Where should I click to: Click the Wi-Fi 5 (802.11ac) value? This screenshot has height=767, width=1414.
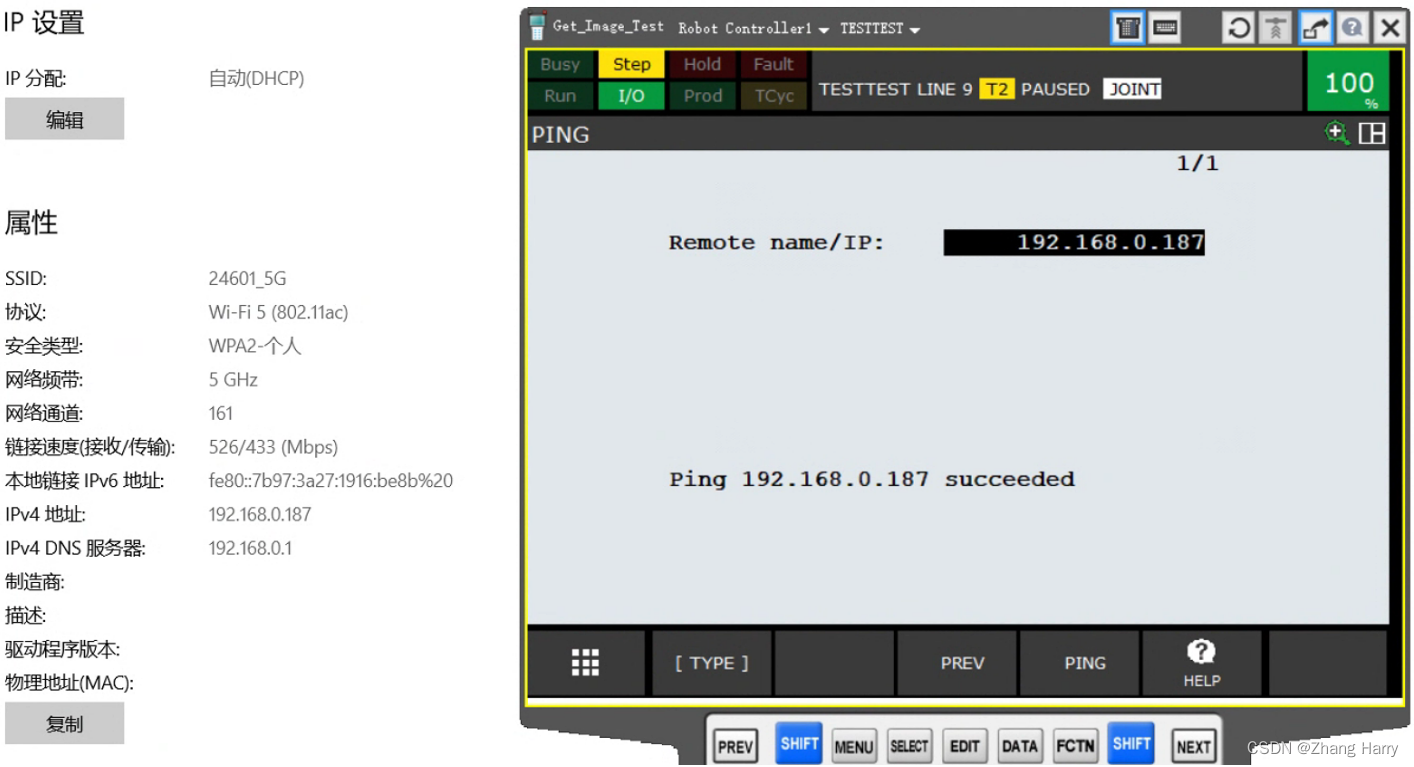pyautogui.click(x=278, y=312)
